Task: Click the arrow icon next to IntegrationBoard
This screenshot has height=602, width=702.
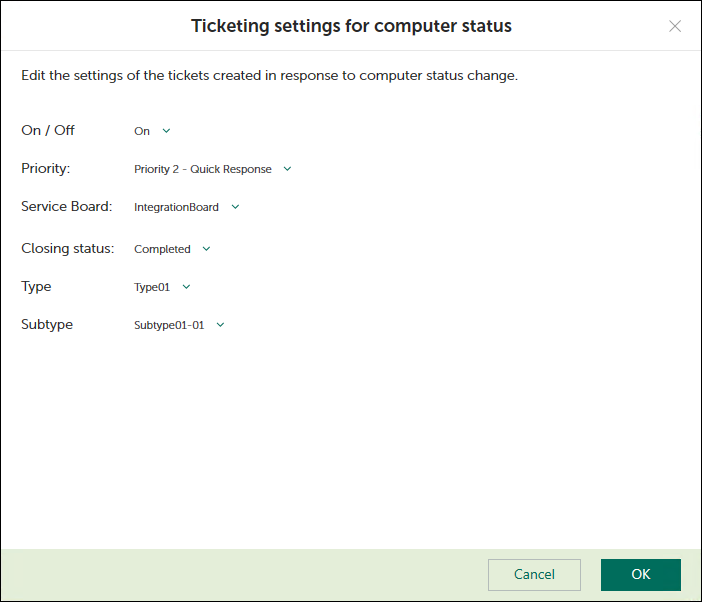Action: (x=235, y=207)
